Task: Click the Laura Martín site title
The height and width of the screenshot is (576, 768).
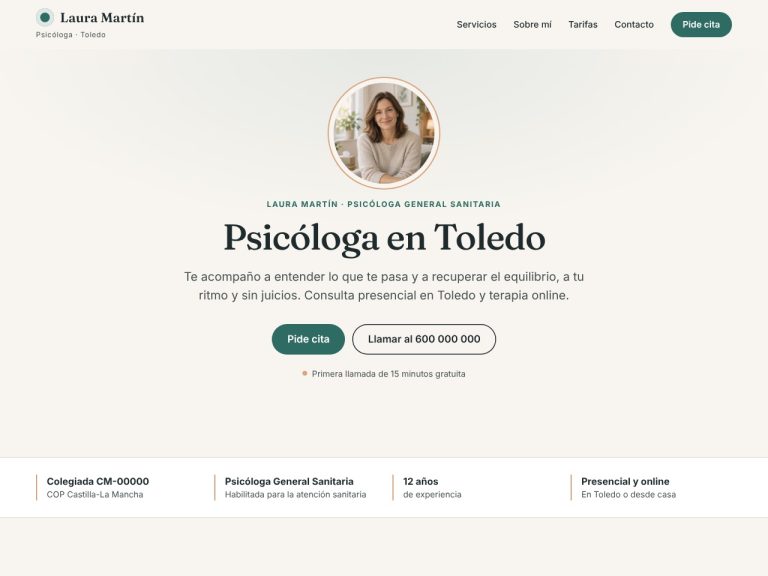Action: pyautogui.click(x=102, y=18)
